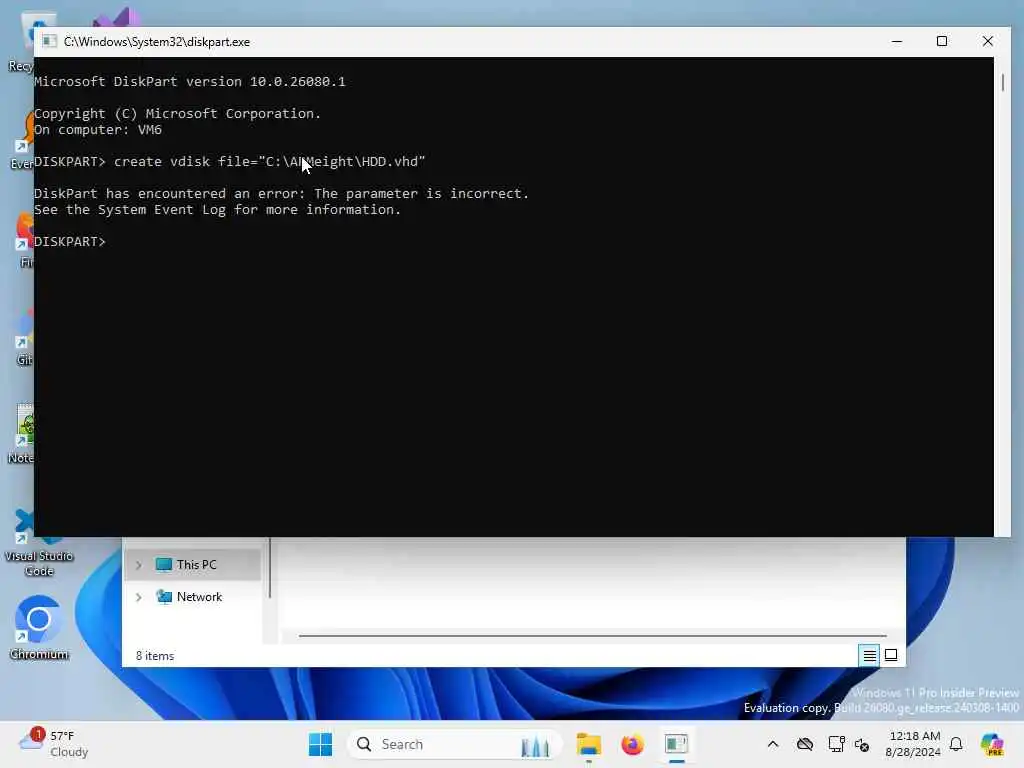Image resolution: width=1024 pixels, height=768 pixels.
Task: Open the Windows Start menu
Action: pyautogui.click(x=320, y=744)
